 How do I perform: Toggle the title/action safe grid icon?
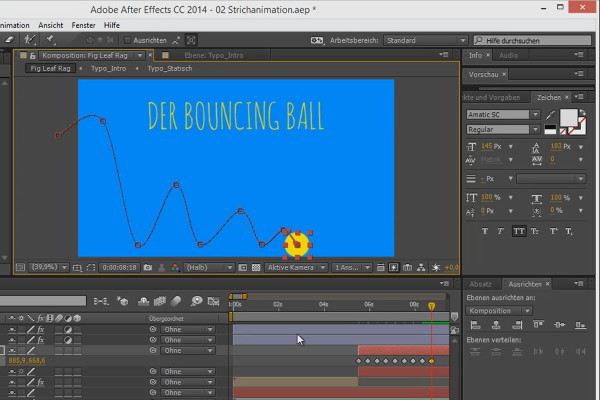click(x=77, y=268)
